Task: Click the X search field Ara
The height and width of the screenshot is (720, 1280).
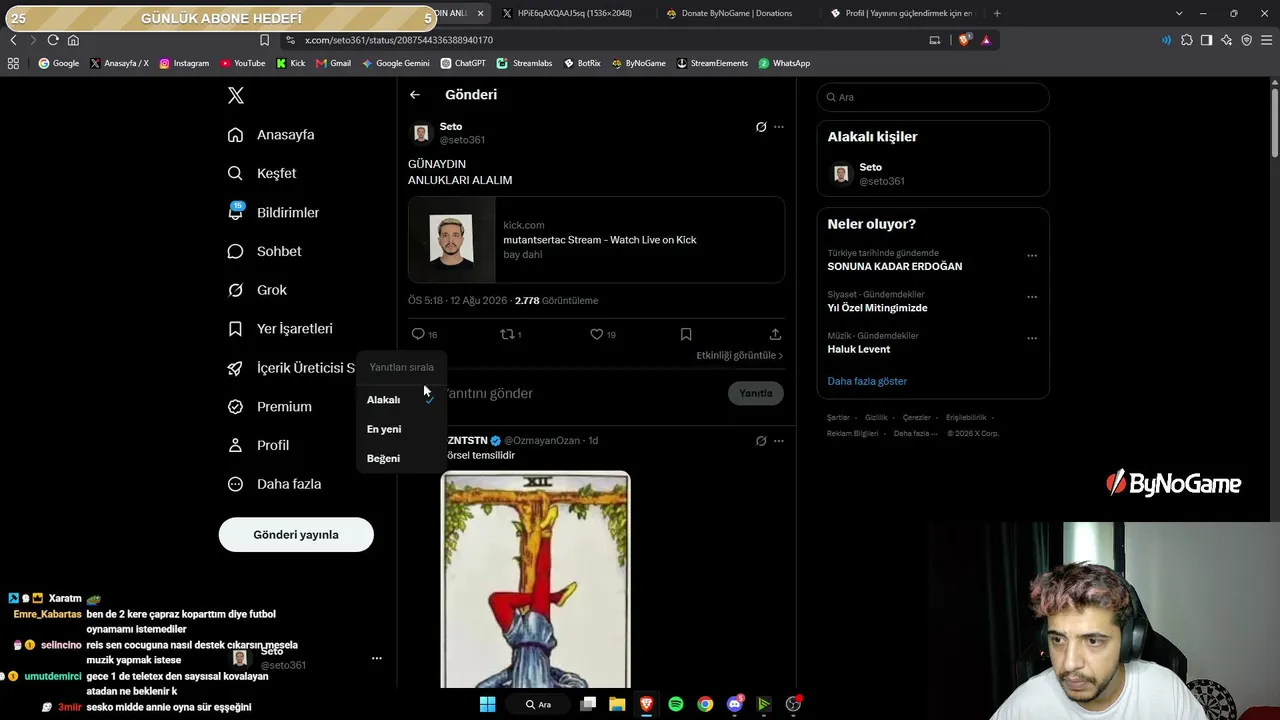Action: coord(933,97)
